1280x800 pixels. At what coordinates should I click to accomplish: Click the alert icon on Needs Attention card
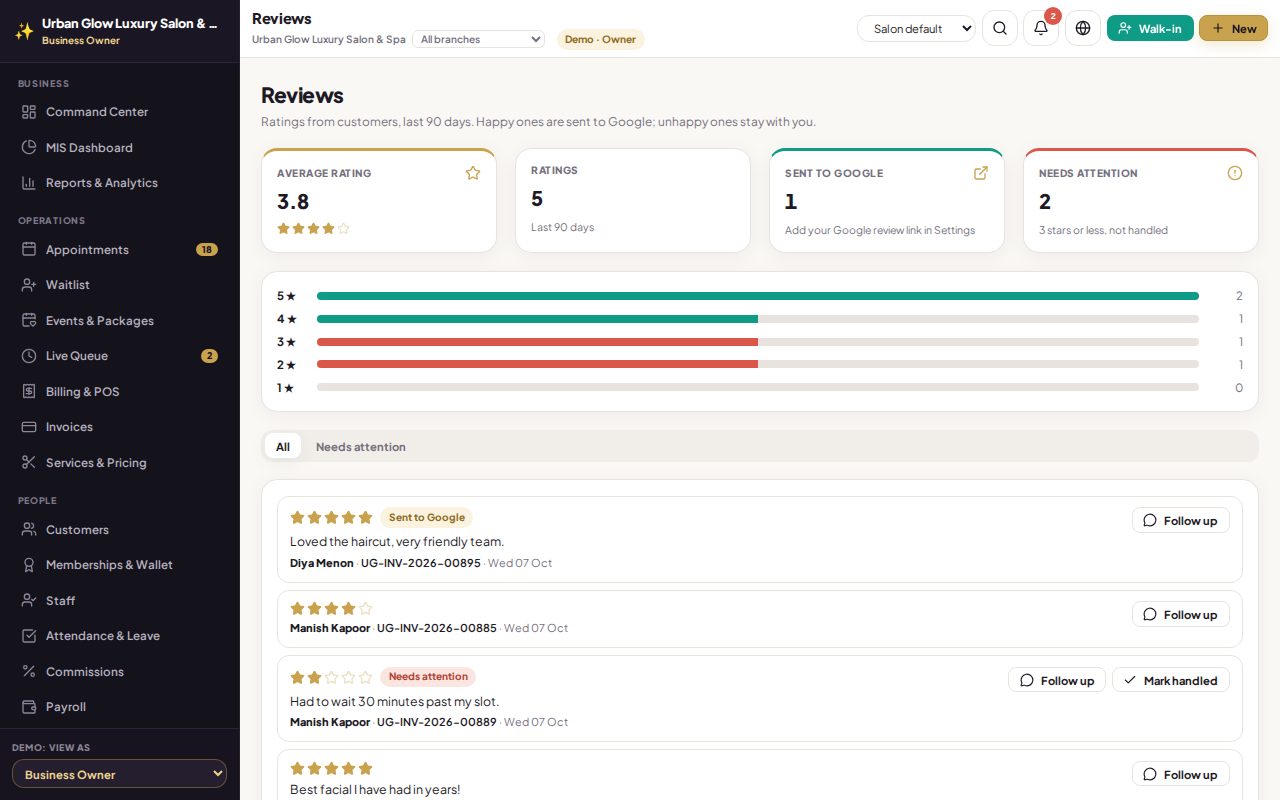1235,173
